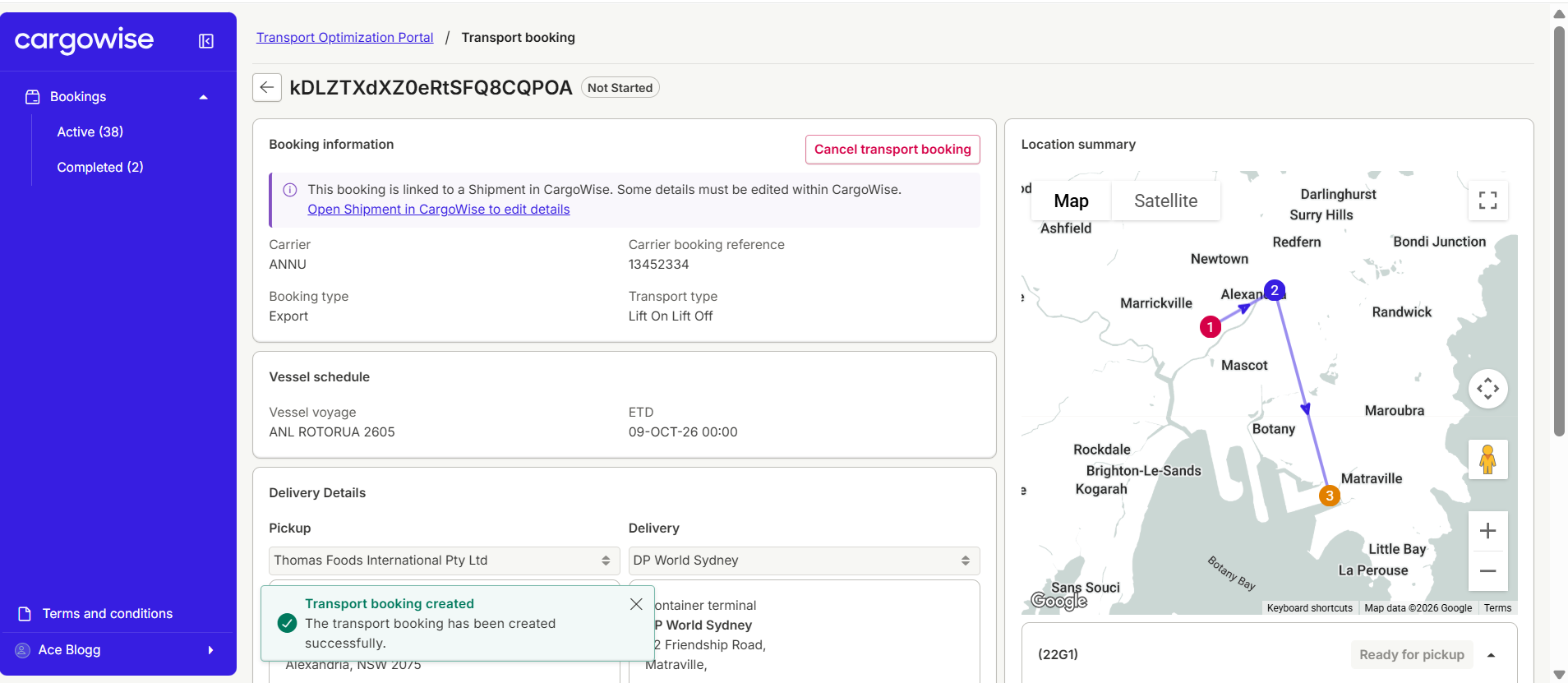Viewport: 1568px width, 683px height.
Task: Switch map to Map view
Action: point(1071,201)
